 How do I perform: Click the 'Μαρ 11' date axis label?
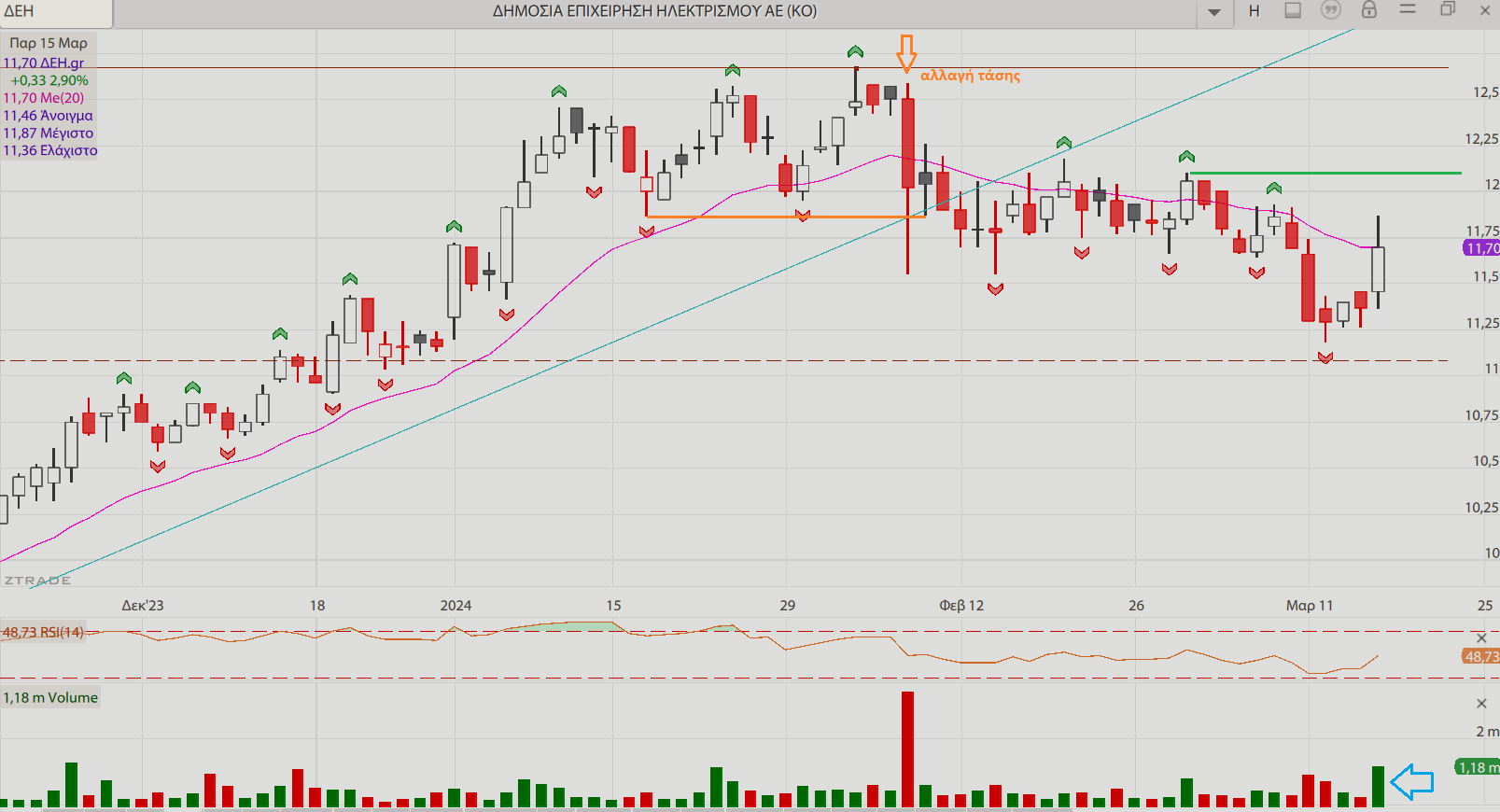coord(1310,605)
